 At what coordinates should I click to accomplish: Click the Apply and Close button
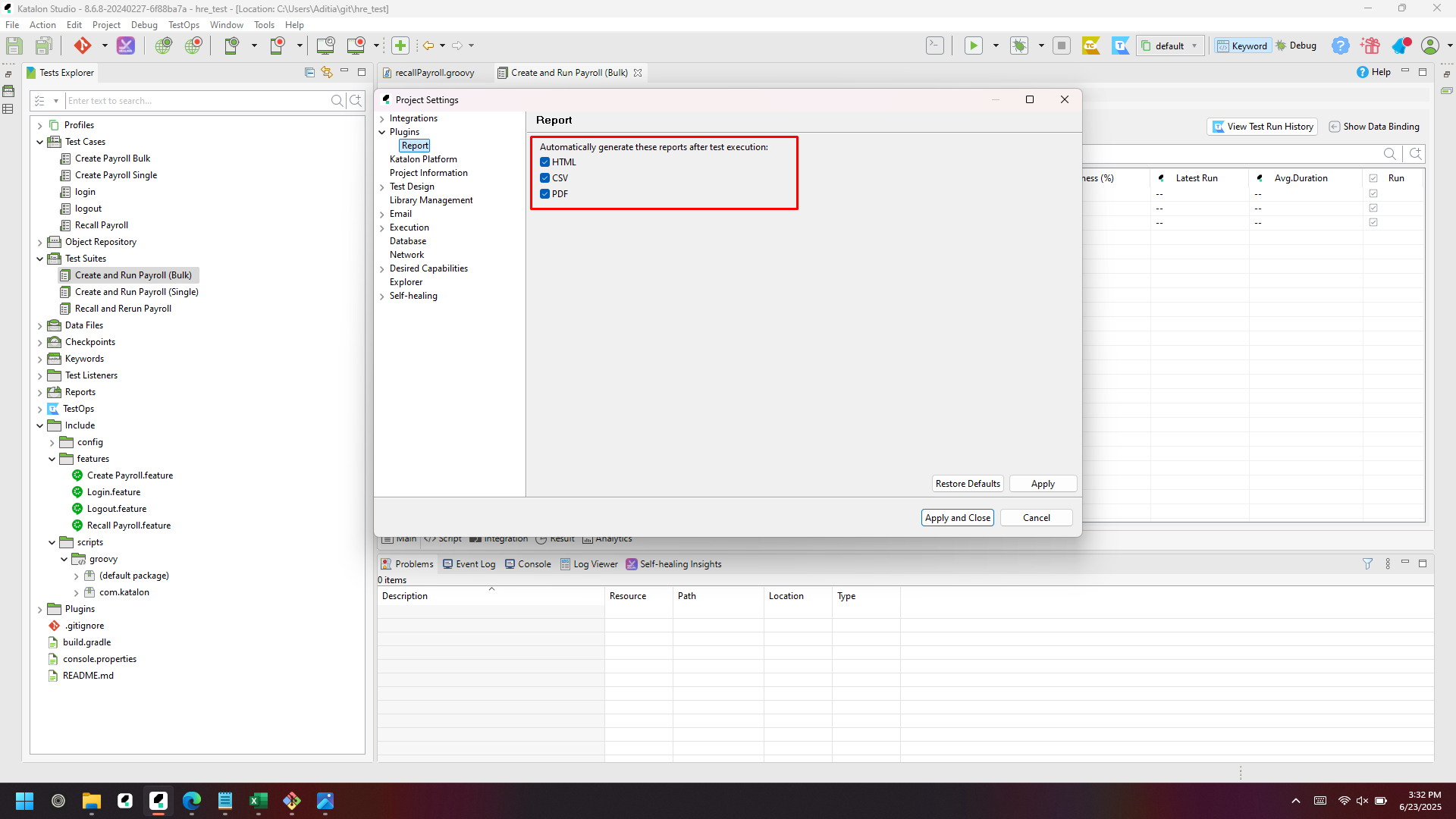pyautogui.click(x=958, y=518)
